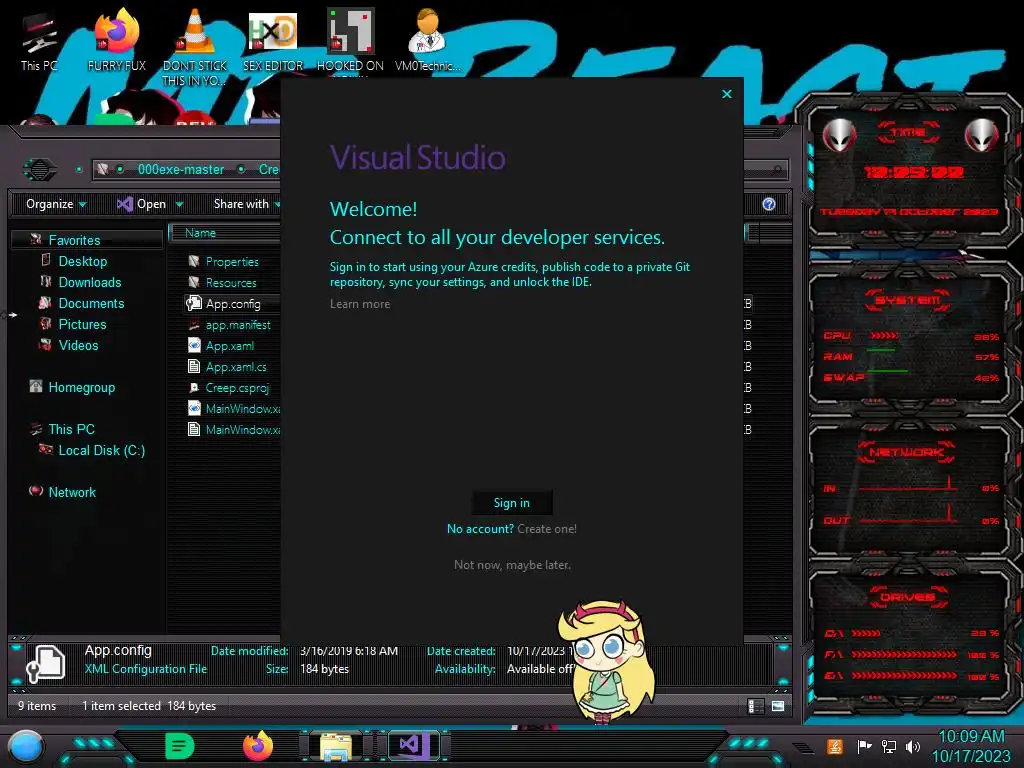Open the volume speaker tray icon
This screenshot has width=1024, height=768.
click(913, 746)
